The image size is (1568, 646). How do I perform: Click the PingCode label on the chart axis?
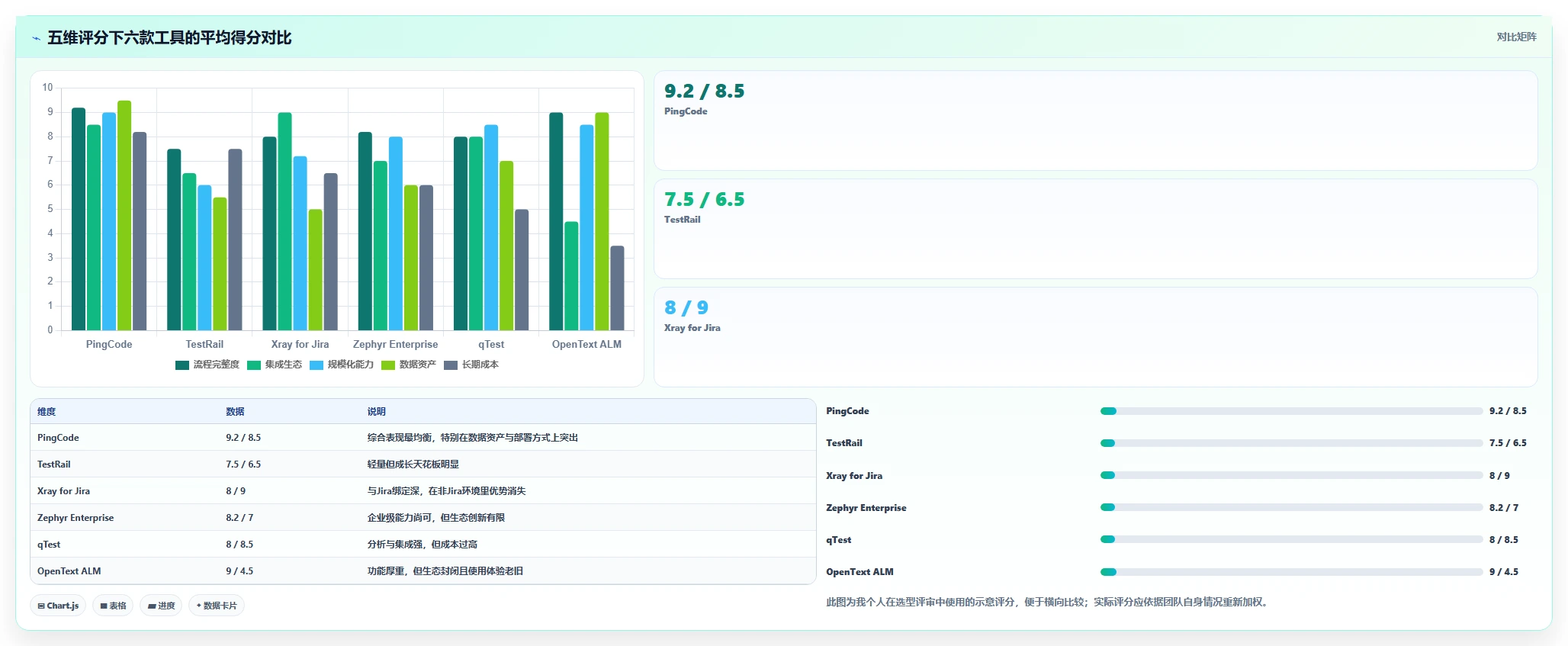[x=109, y=345]
